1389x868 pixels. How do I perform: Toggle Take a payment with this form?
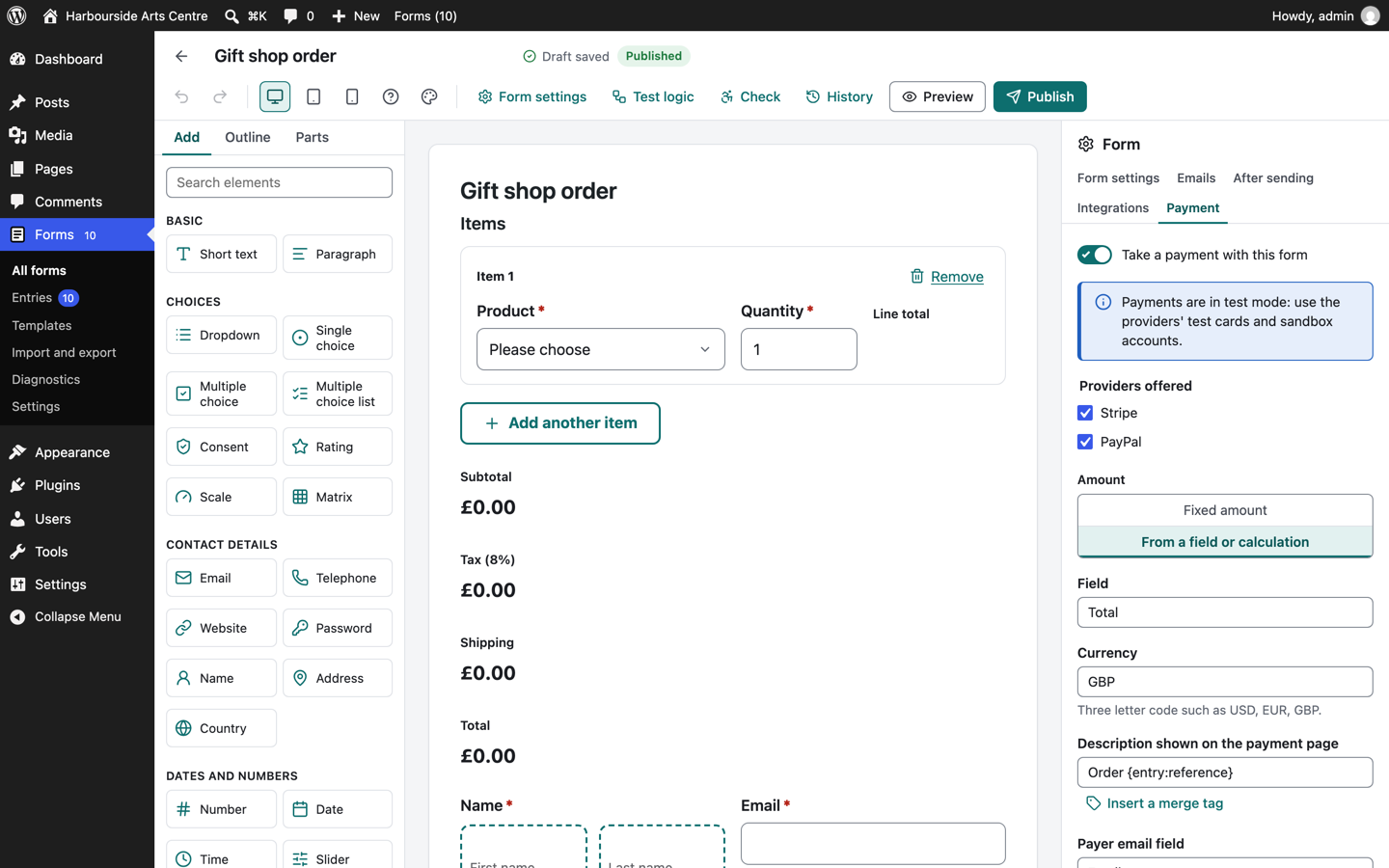(1095, 255)
